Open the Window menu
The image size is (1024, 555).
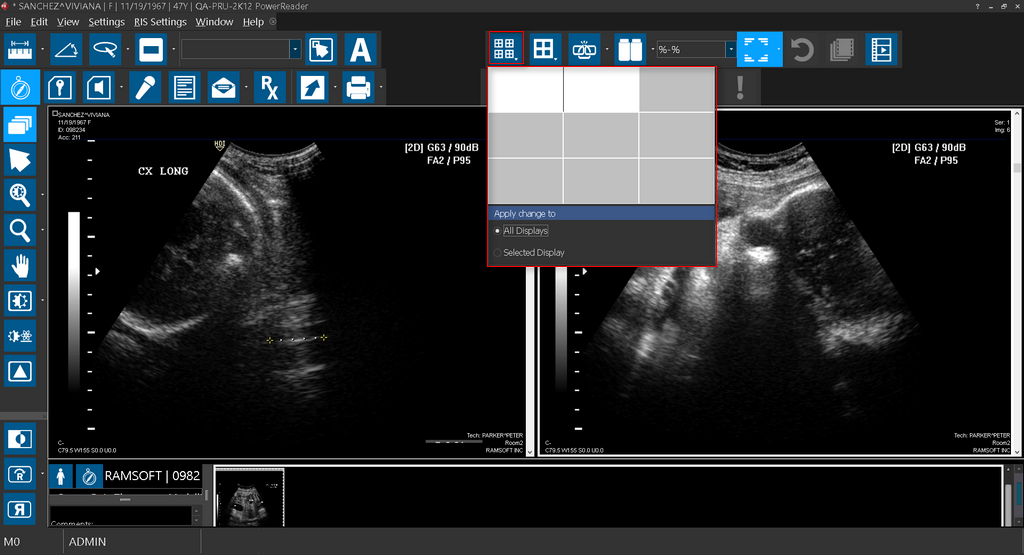pos(214,21)
